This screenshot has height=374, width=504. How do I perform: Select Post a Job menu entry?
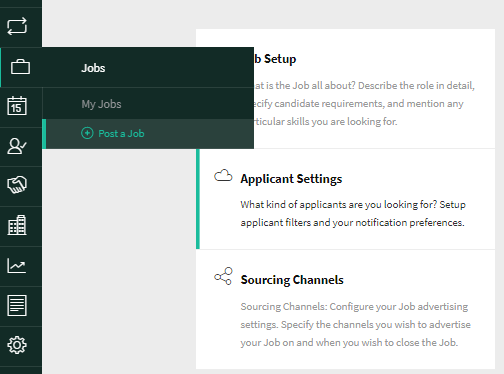[148, 134]
